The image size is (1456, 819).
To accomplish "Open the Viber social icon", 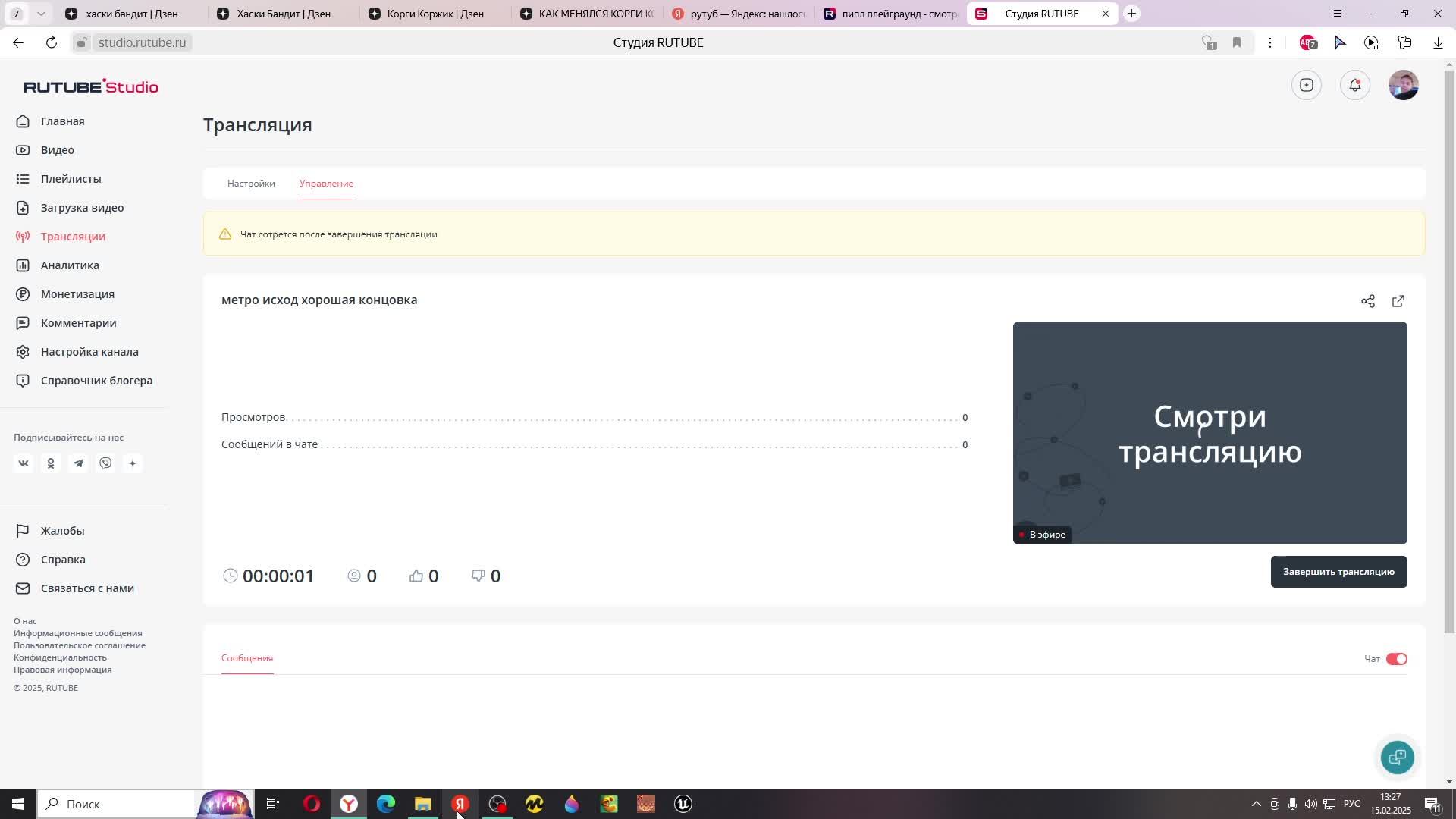I will [x=105, y=463].
